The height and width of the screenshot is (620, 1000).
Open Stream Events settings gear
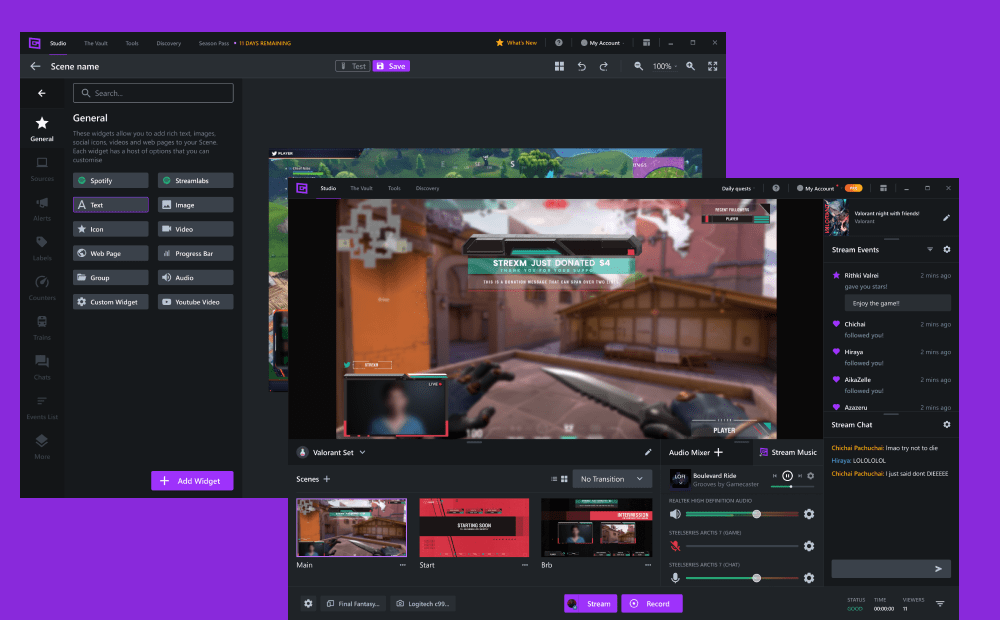pyautogui.click(x=946, y=249)
